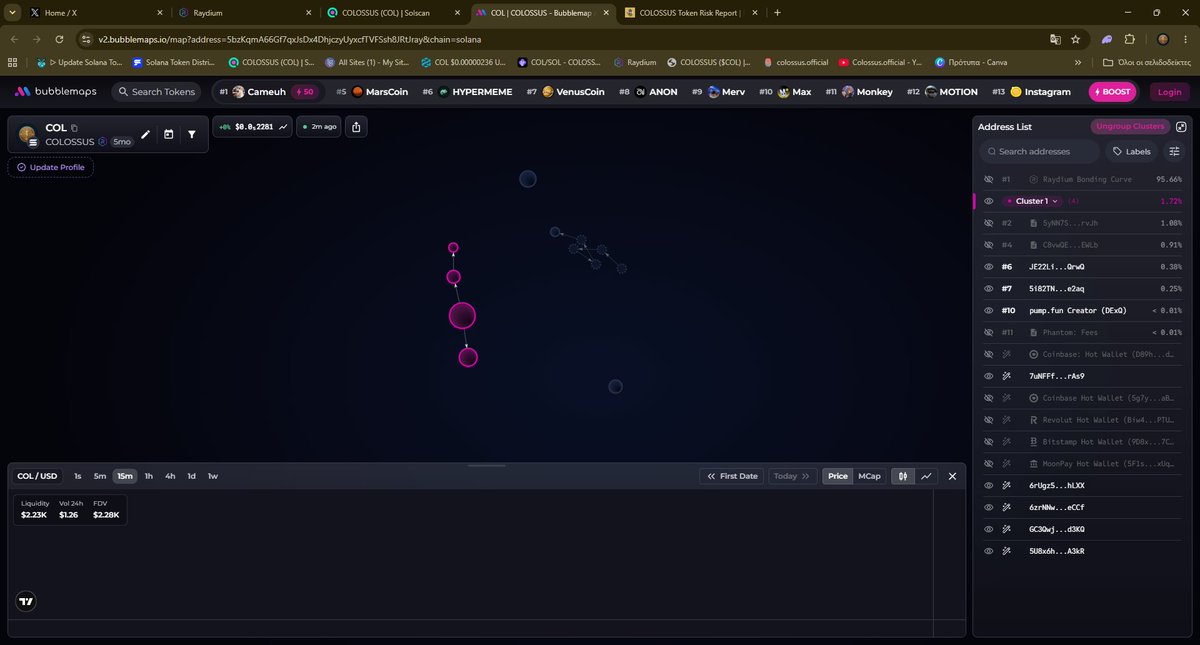Image resolution: width=1200 pixels, height=645 pixels.
Task: Copy the COL token address
Action: point(75,128)
